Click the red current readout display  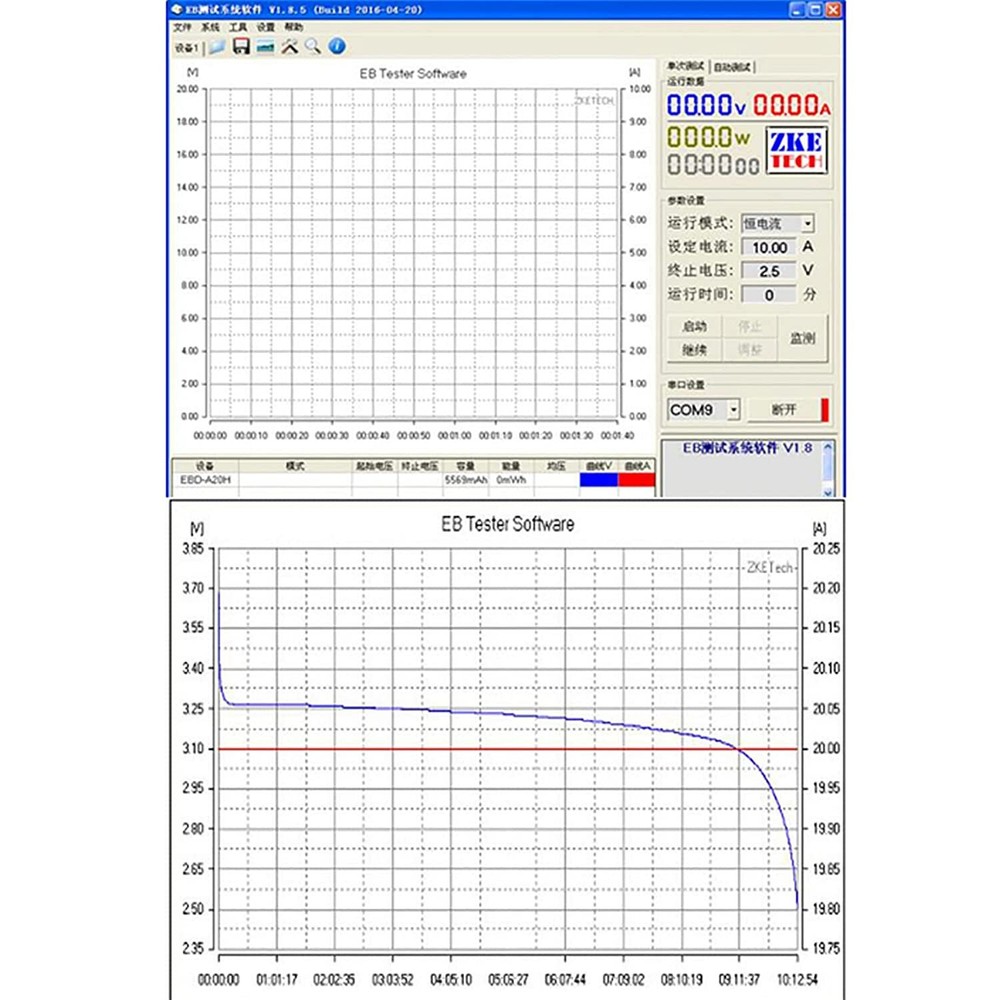pos(791,105)
